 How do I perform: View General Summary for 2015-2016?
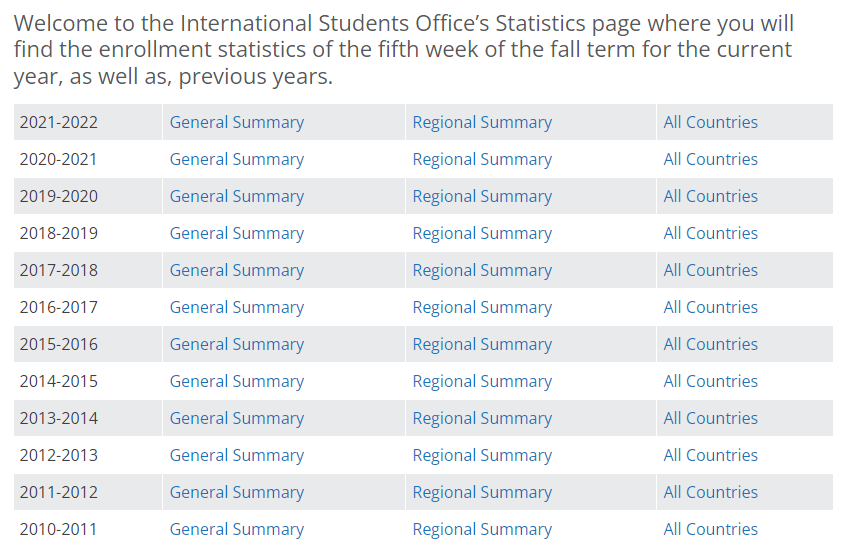pos(236,344)
